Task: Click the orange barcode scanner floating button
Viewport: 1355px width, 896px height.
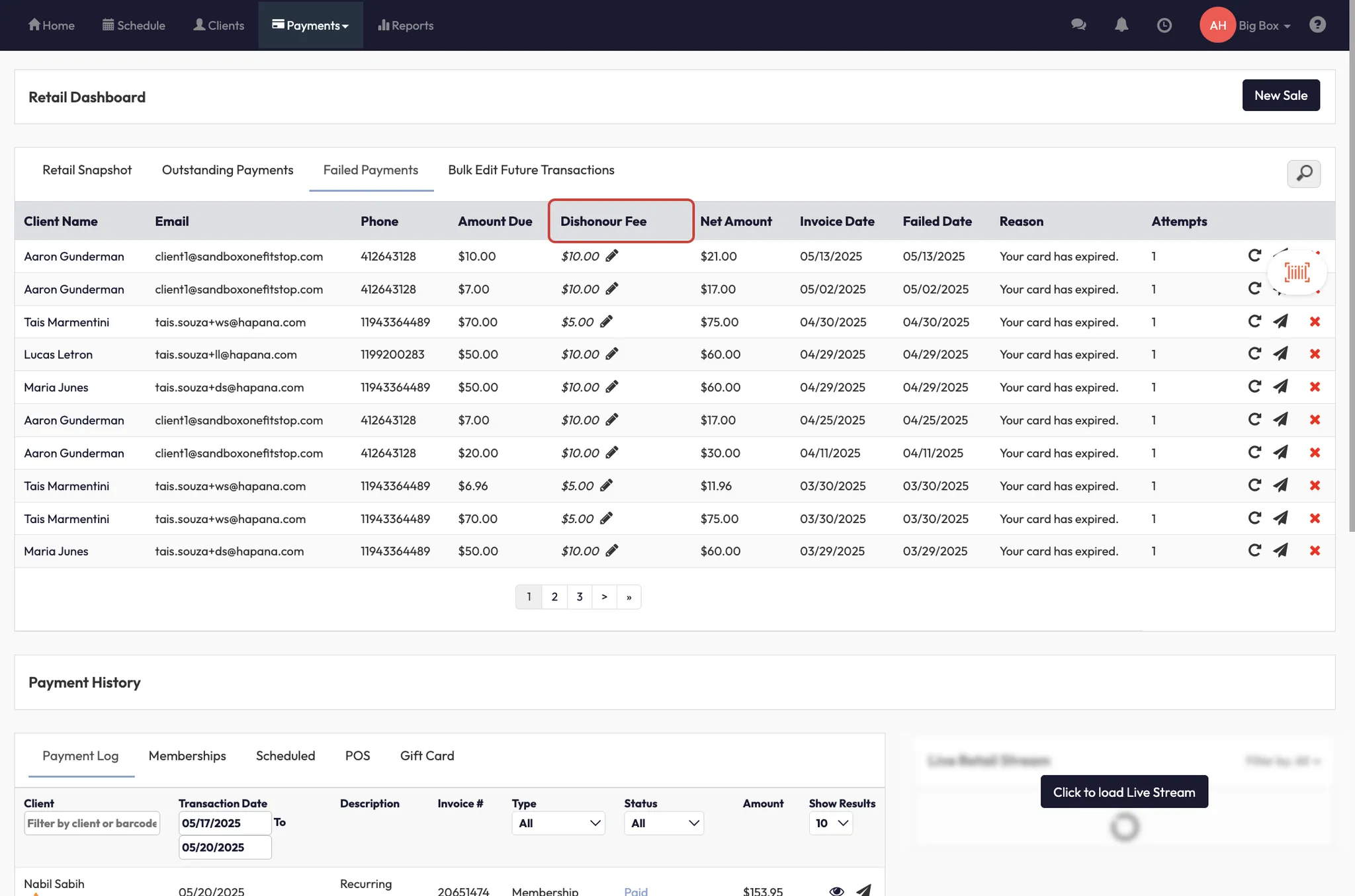Action: coord(1297,272)
